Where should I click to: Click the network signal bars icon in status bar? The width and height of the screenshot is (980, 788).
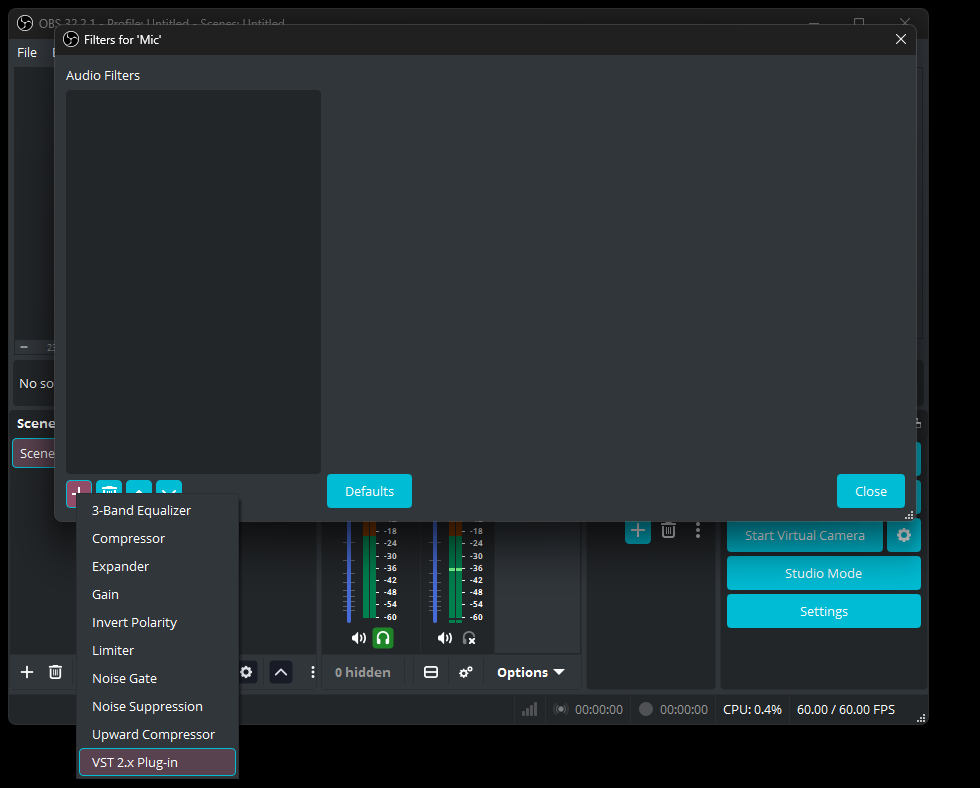[529, 709]
